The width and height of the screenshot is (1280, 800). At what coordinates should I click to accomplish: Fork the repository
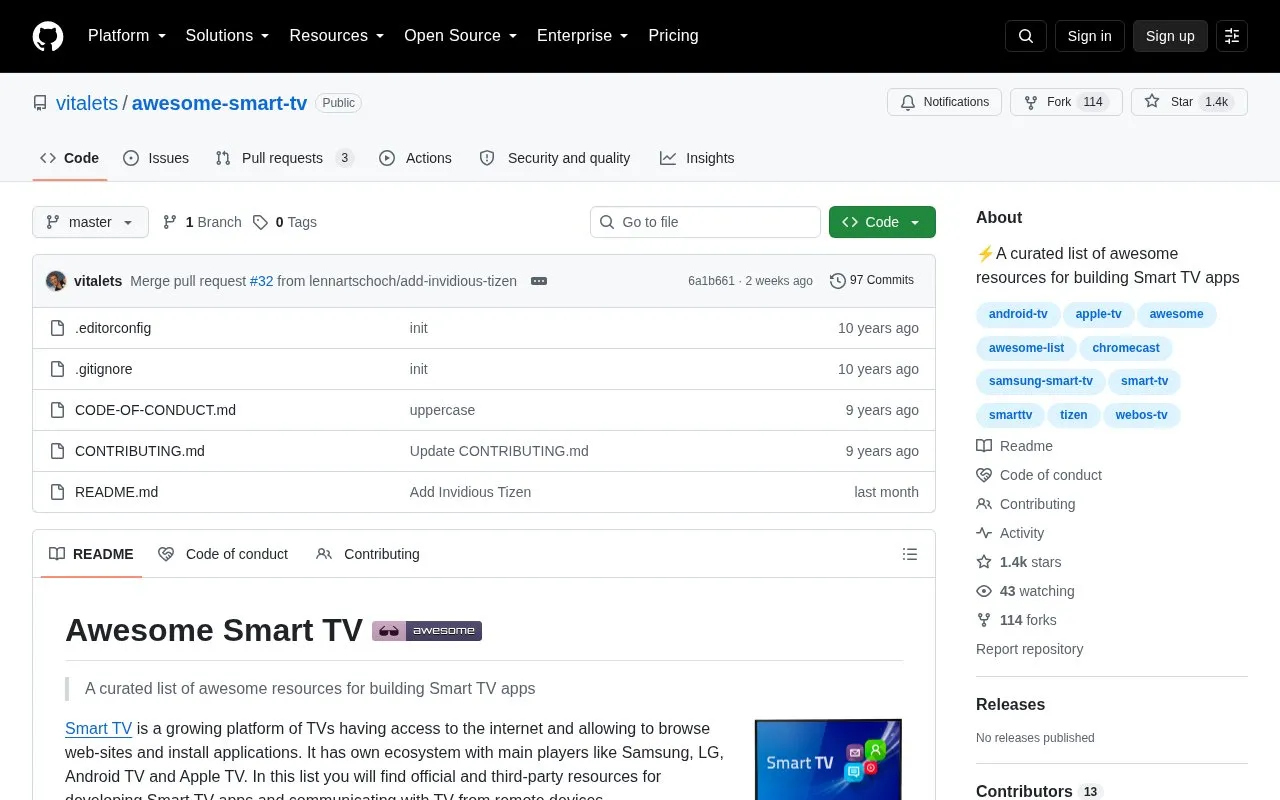coord(1066,102)
